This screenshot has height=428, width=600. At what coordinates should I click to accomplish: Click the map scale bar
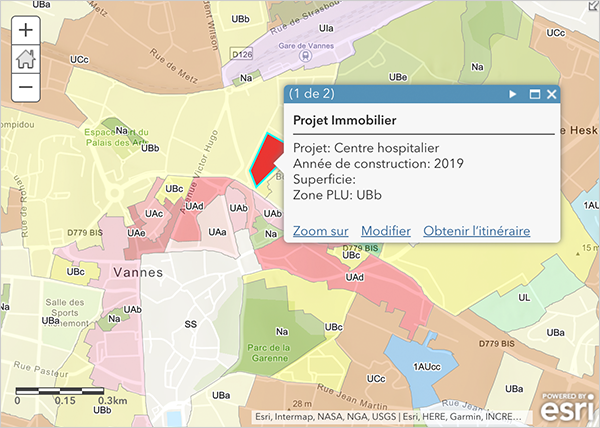(x=60, y=391)
